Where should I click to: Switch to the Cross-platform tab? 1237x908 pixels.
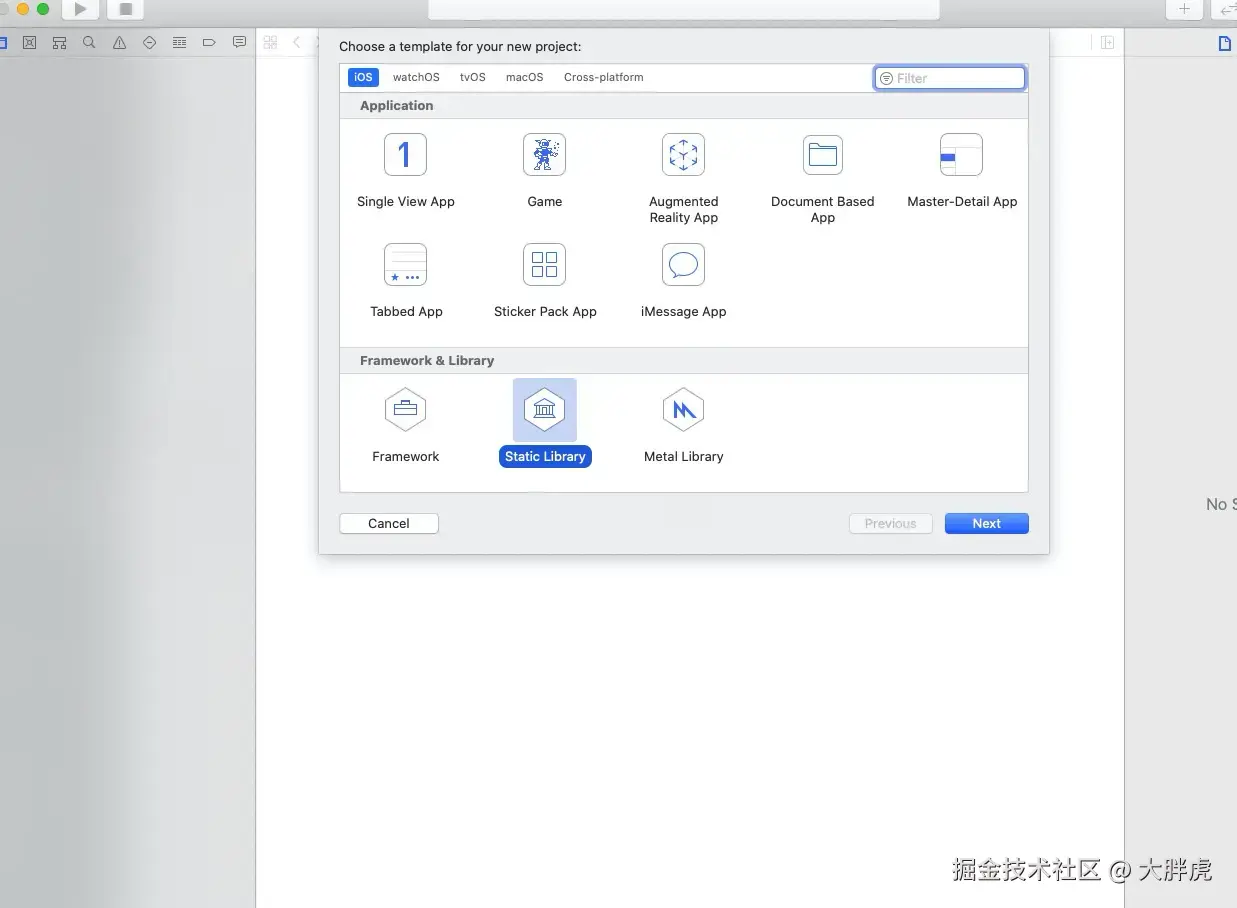pos(603,77)
